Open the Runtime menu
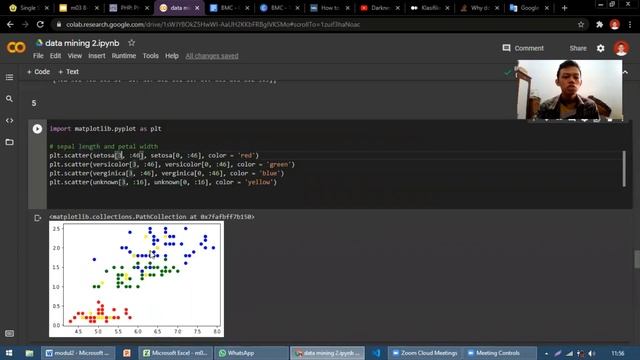The height and width of the screenshot is (360, 640). tap(124, 56)
